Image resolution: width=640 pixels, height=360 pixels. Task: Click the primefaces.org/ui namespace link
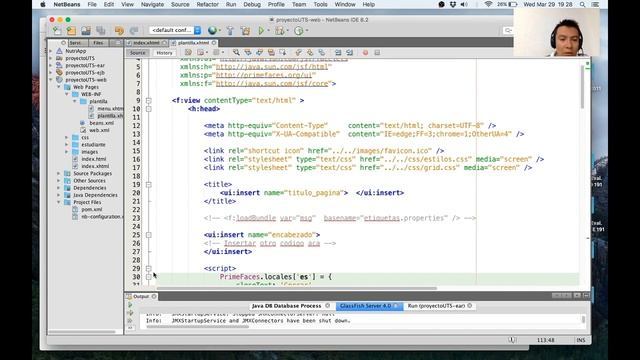[264, 75]
